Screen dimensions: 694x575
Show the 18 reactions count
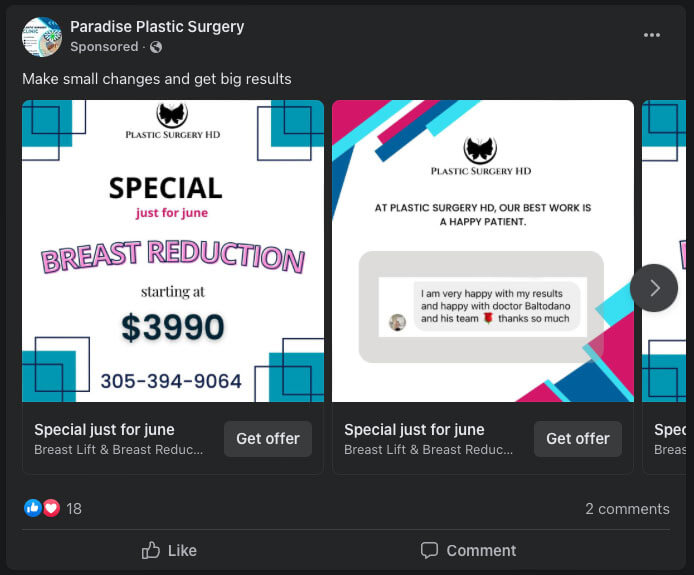click(74, 509)
